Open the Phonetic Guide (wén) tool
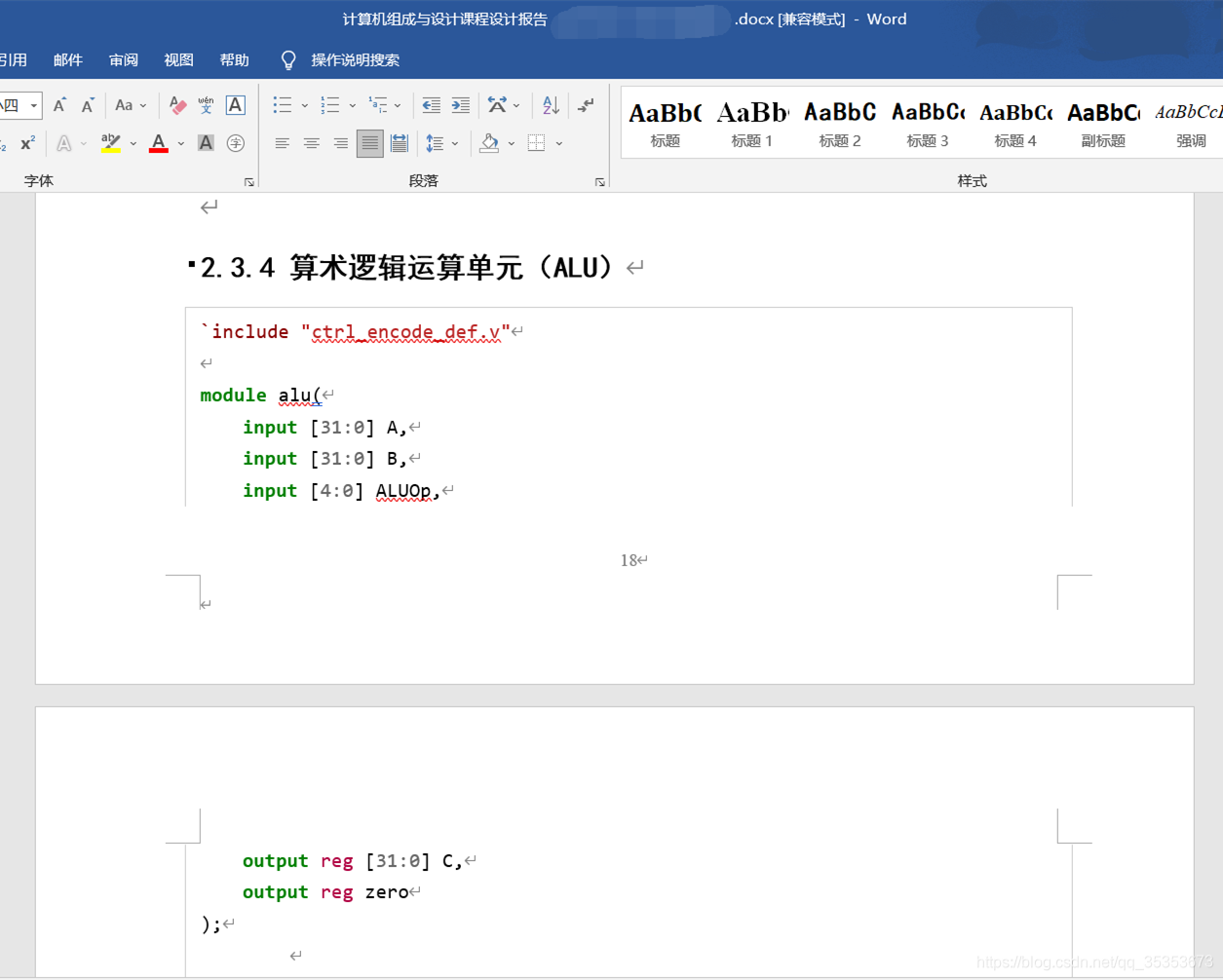 [206, 105]
